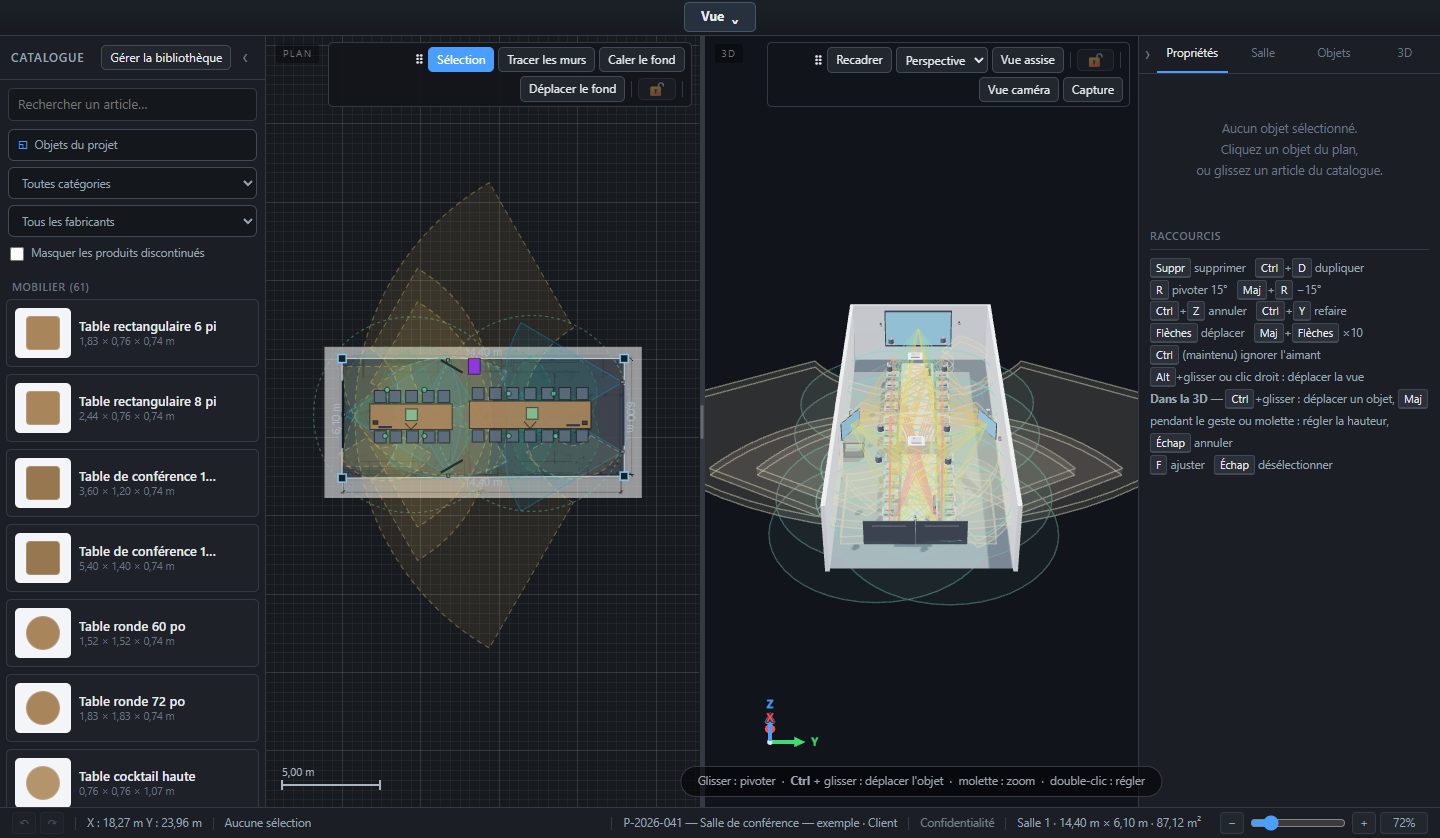
Task: Click the bottom-left room corner handle
Action: coord(342,478)
